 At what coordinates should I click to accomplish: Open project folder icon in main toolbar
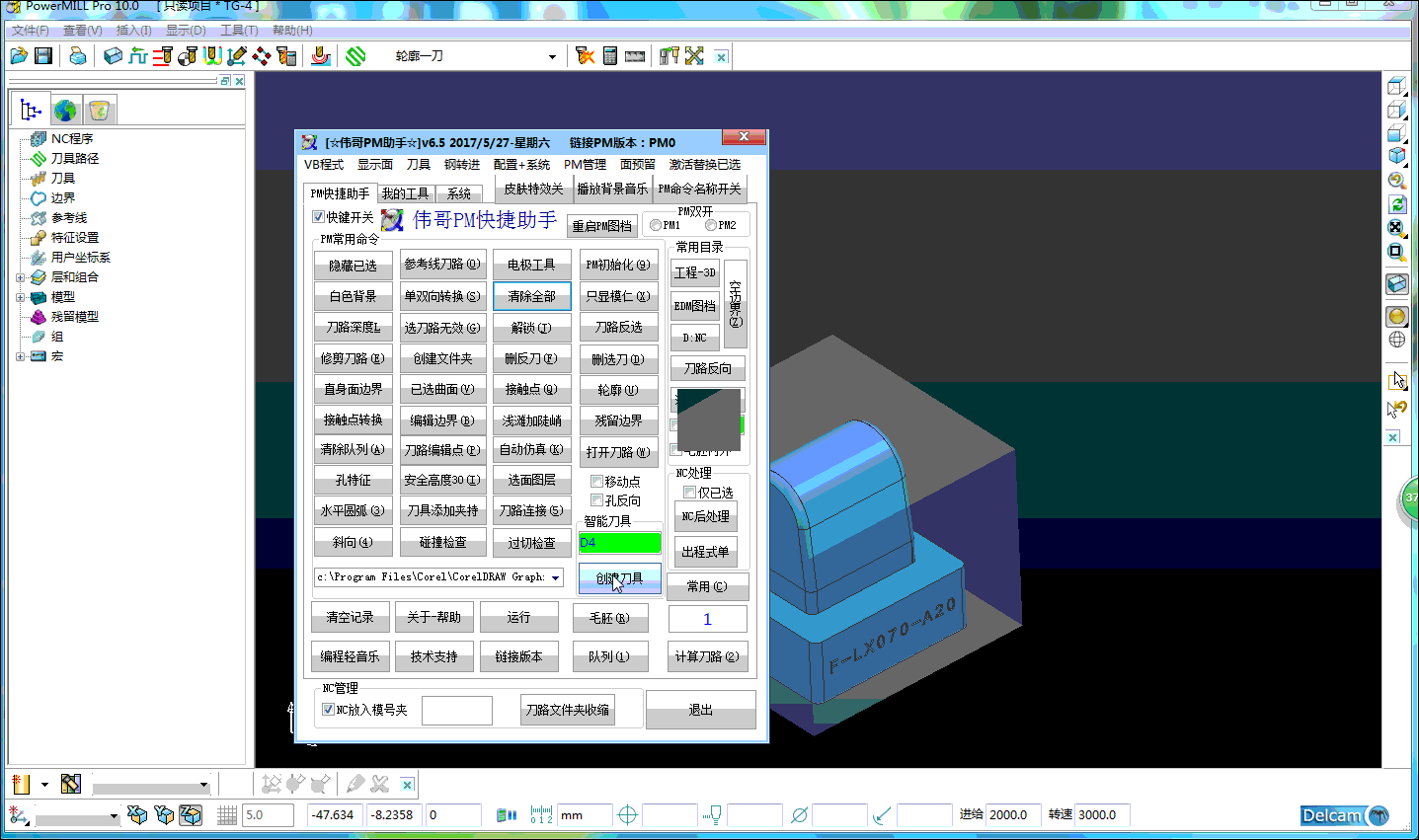tap(19, 56)
